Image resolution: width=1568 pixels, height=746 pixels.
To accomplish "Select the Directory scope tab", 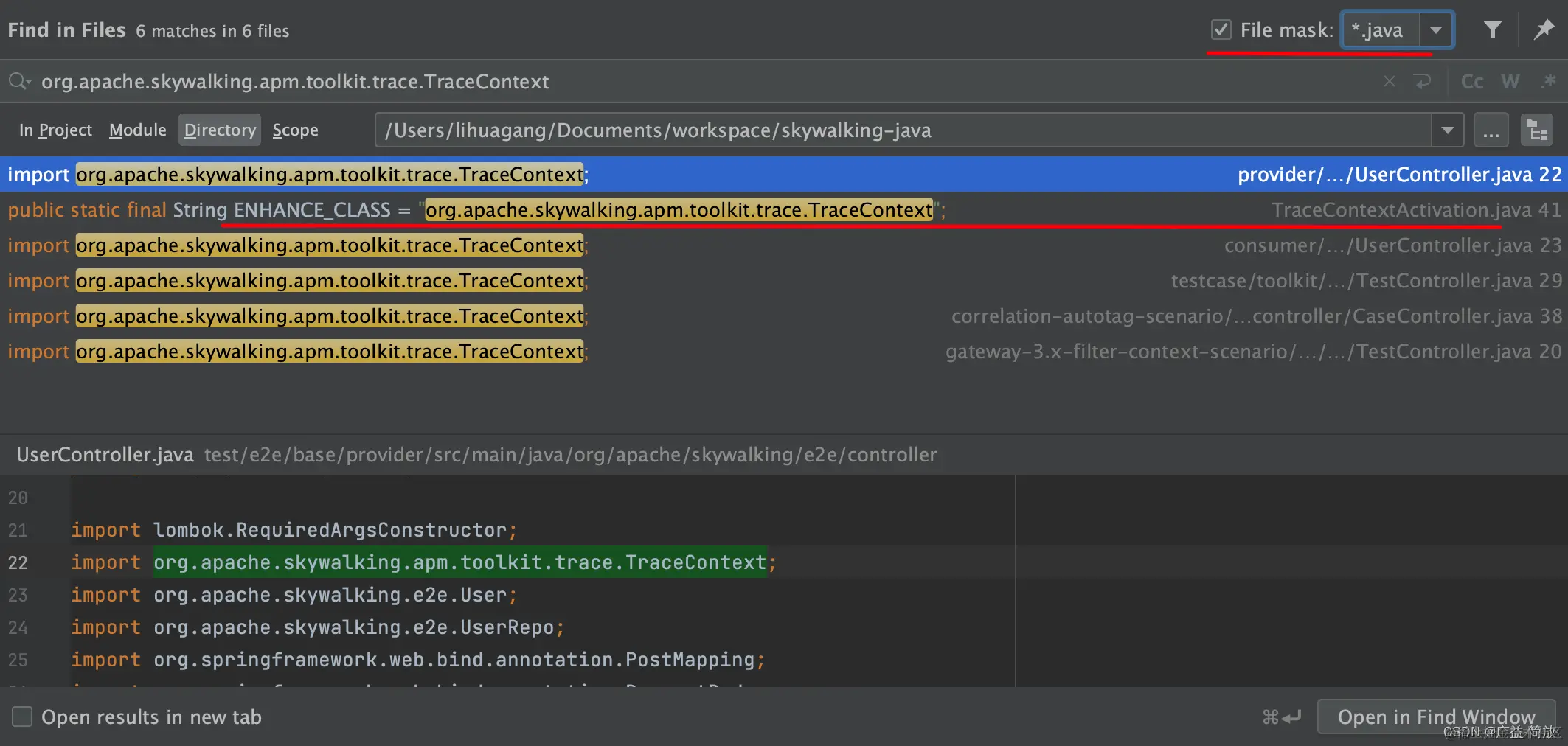I will (220, 130).
